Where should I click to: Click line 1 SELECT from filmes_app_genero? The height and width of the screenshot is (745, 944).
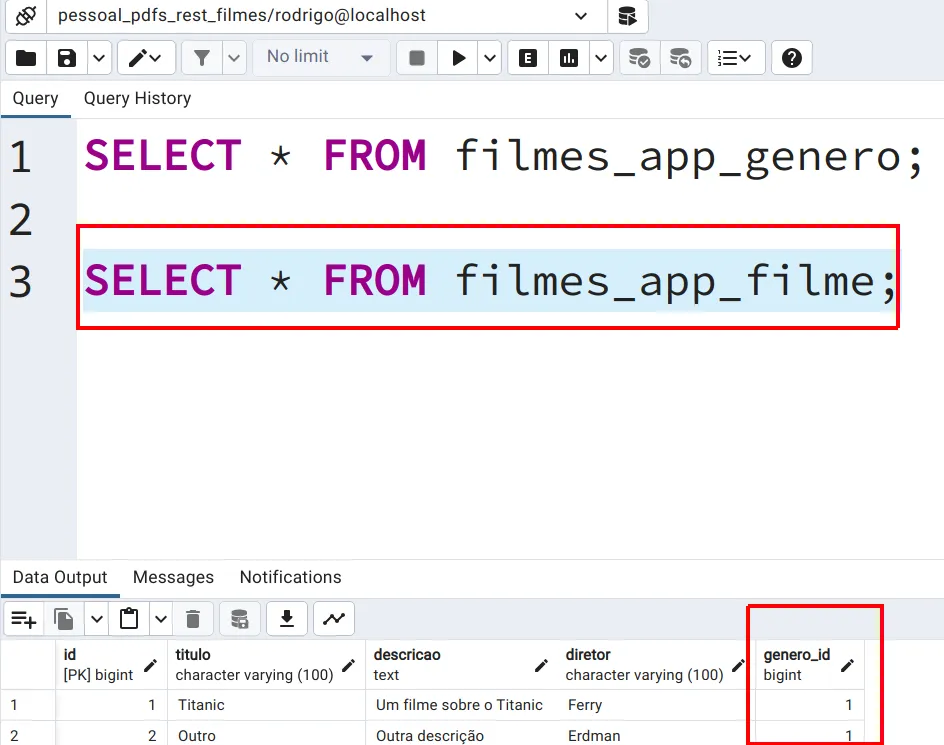click(x=503, y=156)
